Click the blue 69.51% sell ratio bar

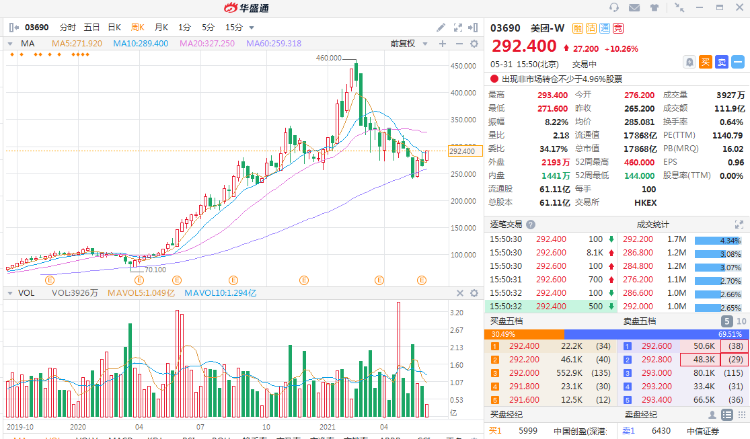tap(656, 334)
